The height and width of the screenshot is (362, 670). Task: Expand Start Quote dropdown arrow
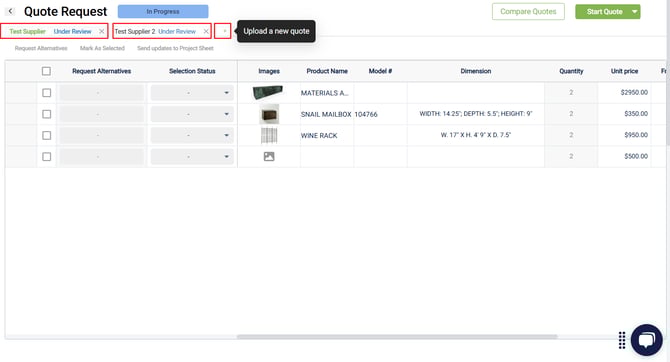coord(635,12)
